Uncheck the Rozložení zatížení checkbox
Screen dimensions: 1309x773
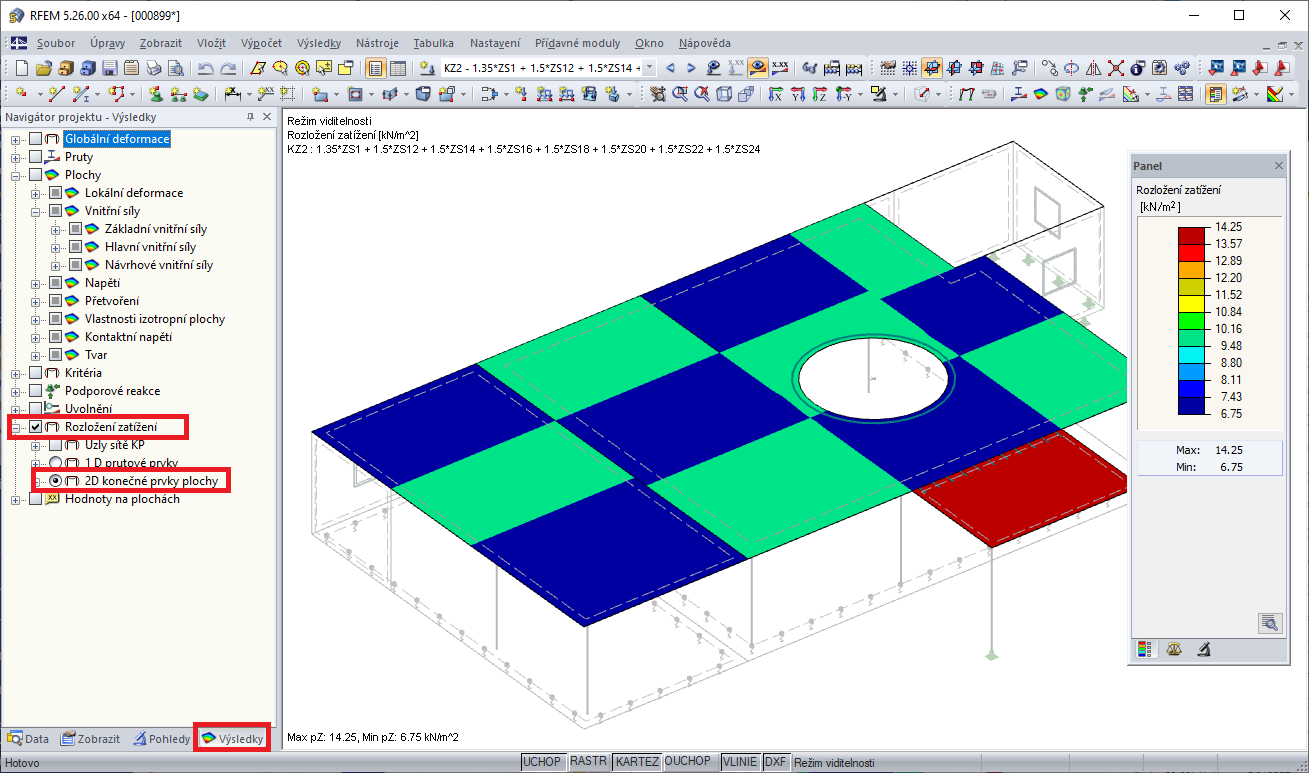[x=36, y=427]
